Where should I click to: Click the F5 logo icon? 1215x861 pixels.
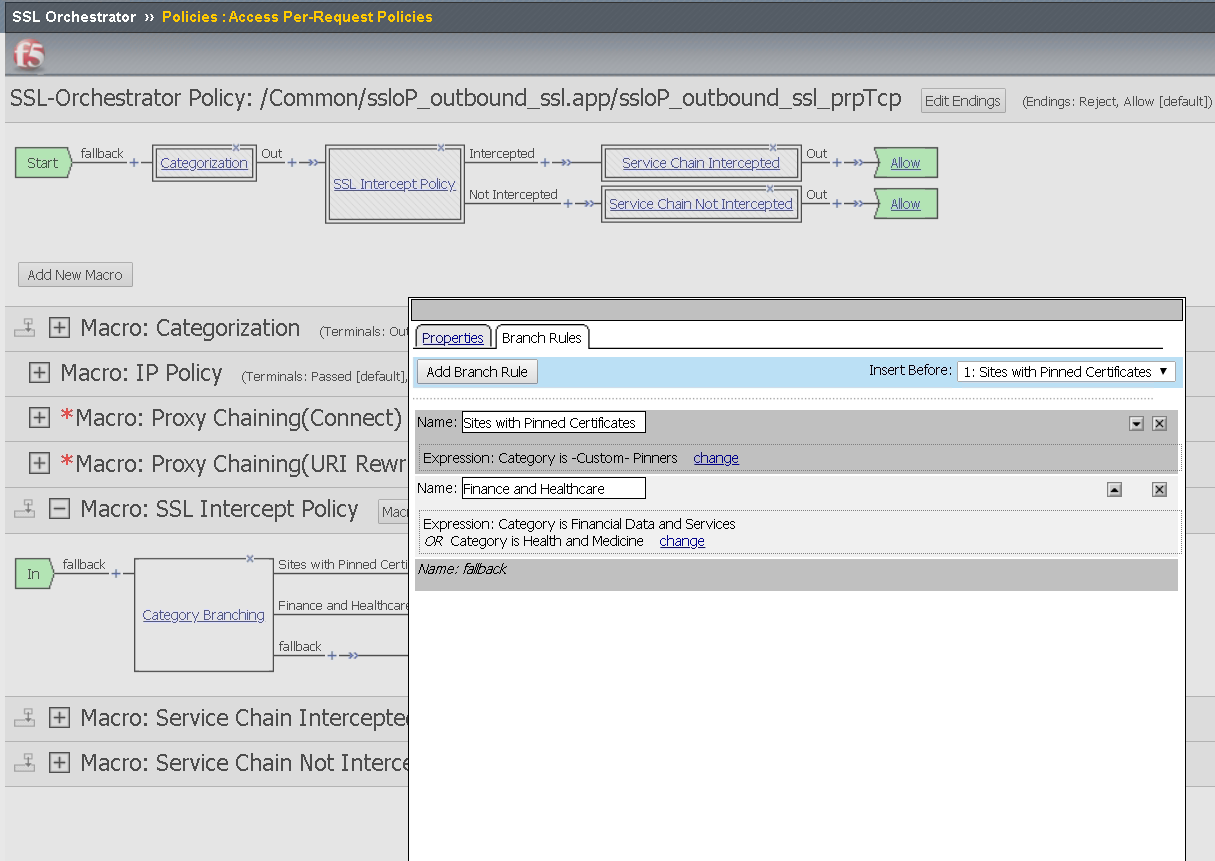tap(30, 55)
